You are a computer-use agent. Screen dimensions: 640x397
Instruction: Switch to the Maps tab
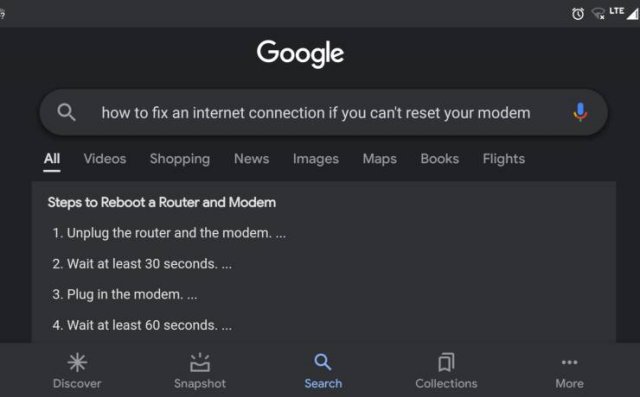click(x=380, y=159)
